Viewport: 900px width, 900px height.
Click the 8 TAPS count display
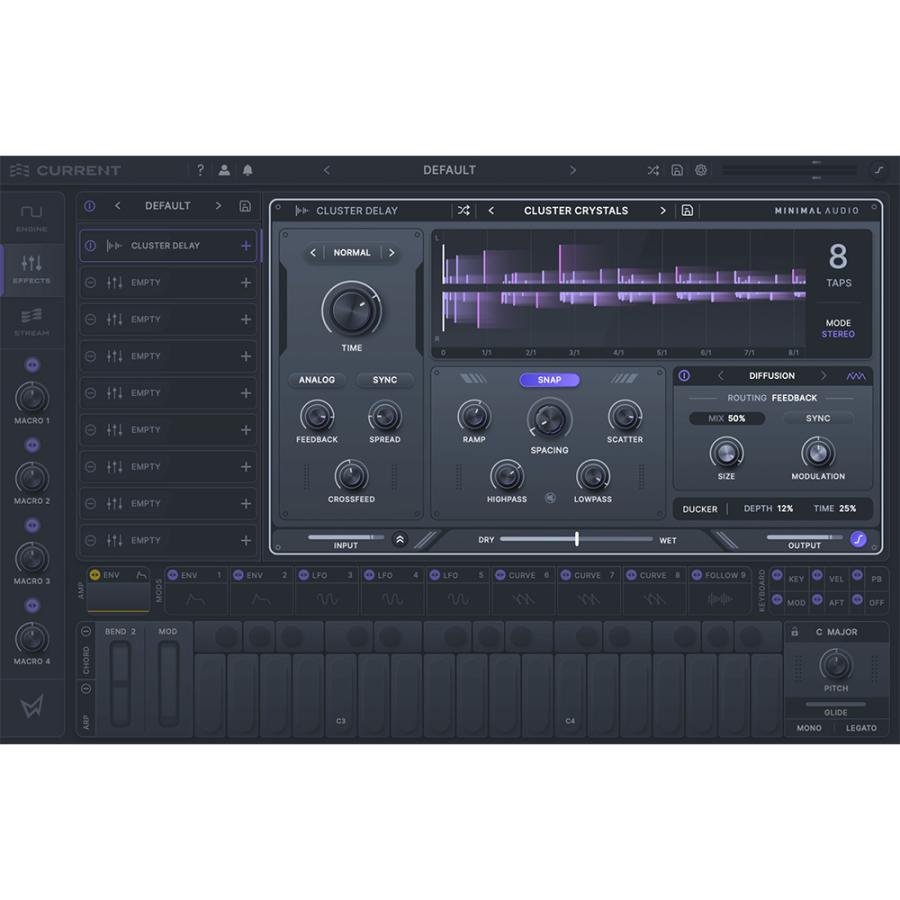point(838,265)
